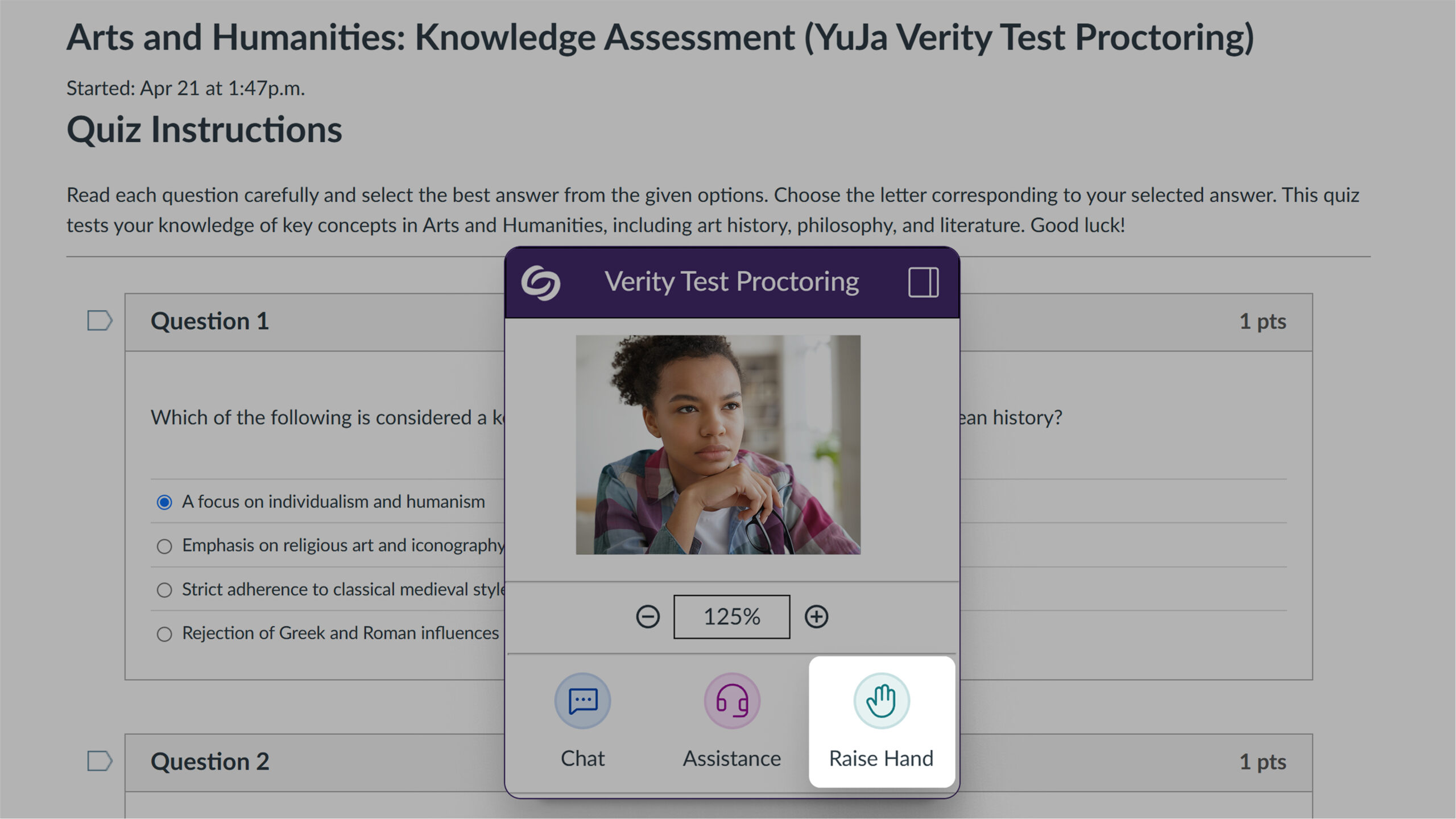The height and width of the screenshot is (819, 1456).
Task: Choose 'Emphasis on religious art' option
Action: pyautogui.click(x=164, y=546)
